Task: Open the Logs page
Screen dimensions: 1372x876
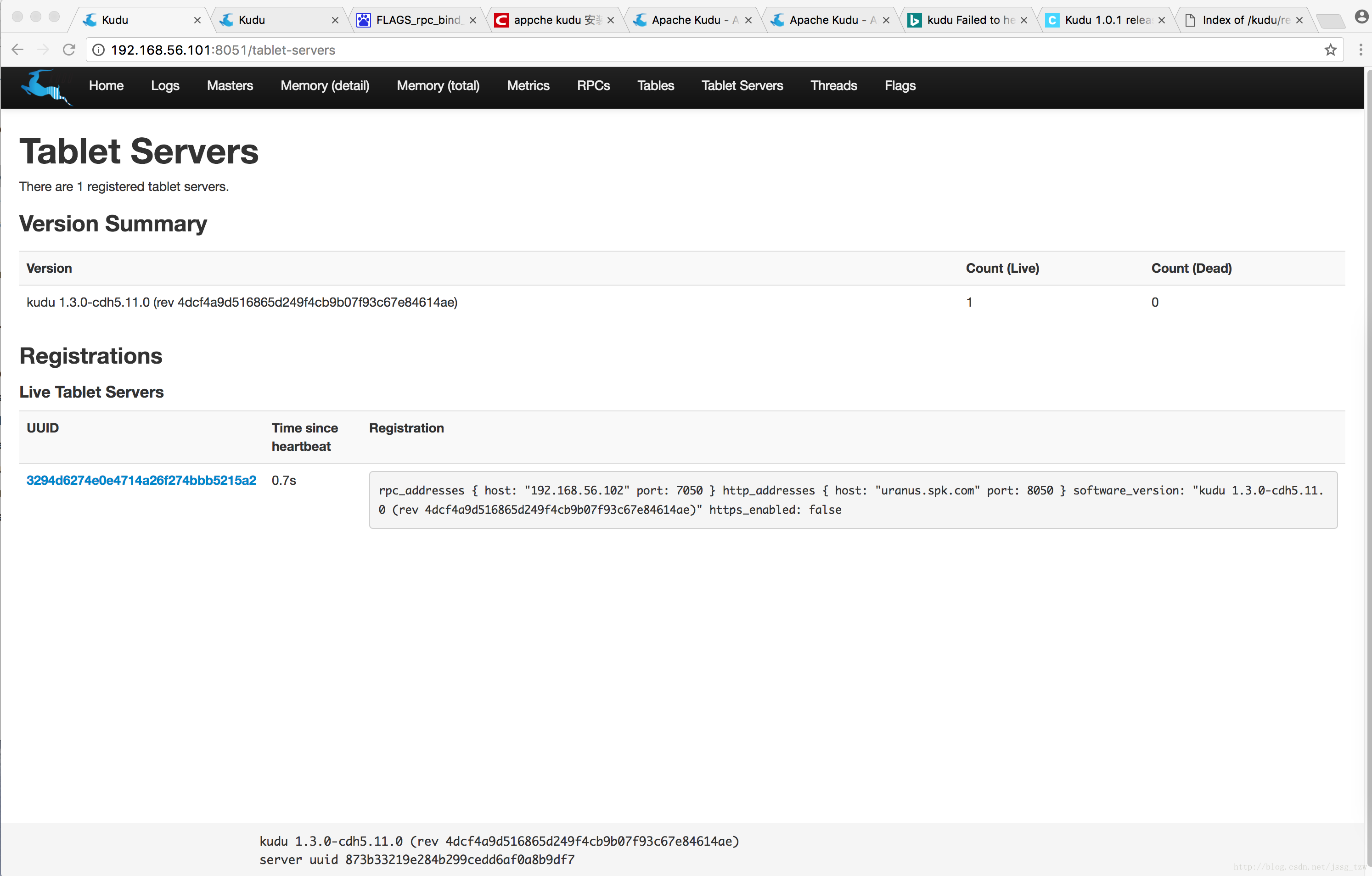Action: (165, 86)
